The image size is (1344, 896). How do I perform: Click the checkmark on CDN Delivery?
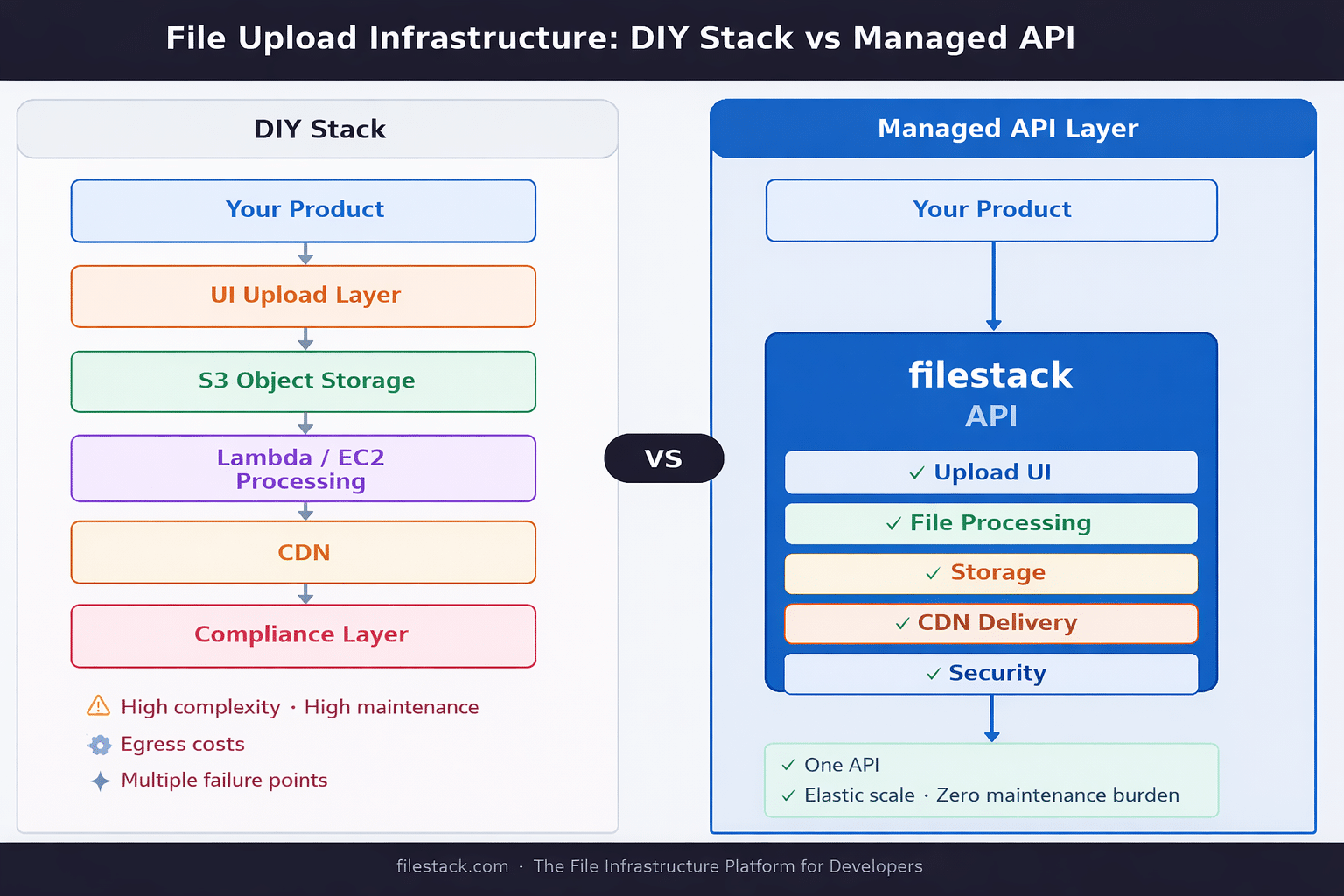pos(901,623)
